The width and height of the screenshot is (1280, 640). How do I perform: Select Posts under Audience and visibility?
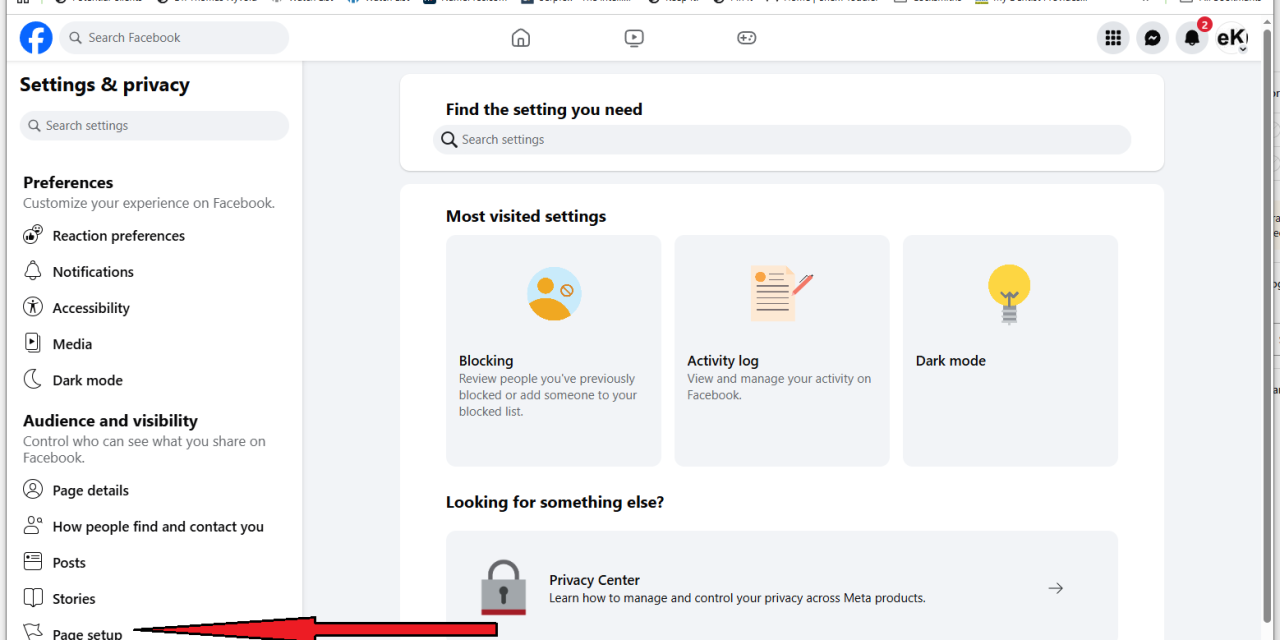[x=70, y=562]
